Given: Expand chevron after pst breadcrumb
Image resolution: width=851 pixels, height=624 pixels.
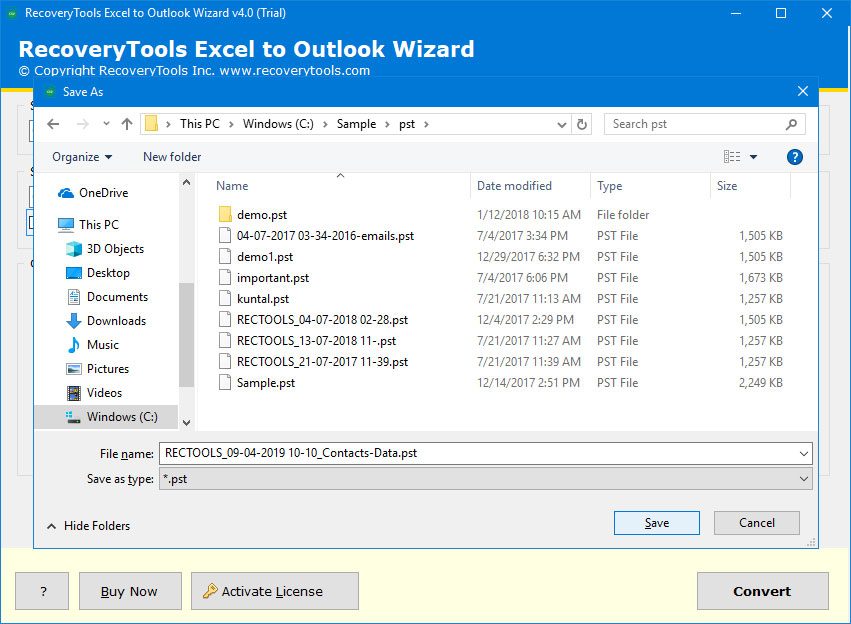Looking at the screenshot, I should click(427, 124).
